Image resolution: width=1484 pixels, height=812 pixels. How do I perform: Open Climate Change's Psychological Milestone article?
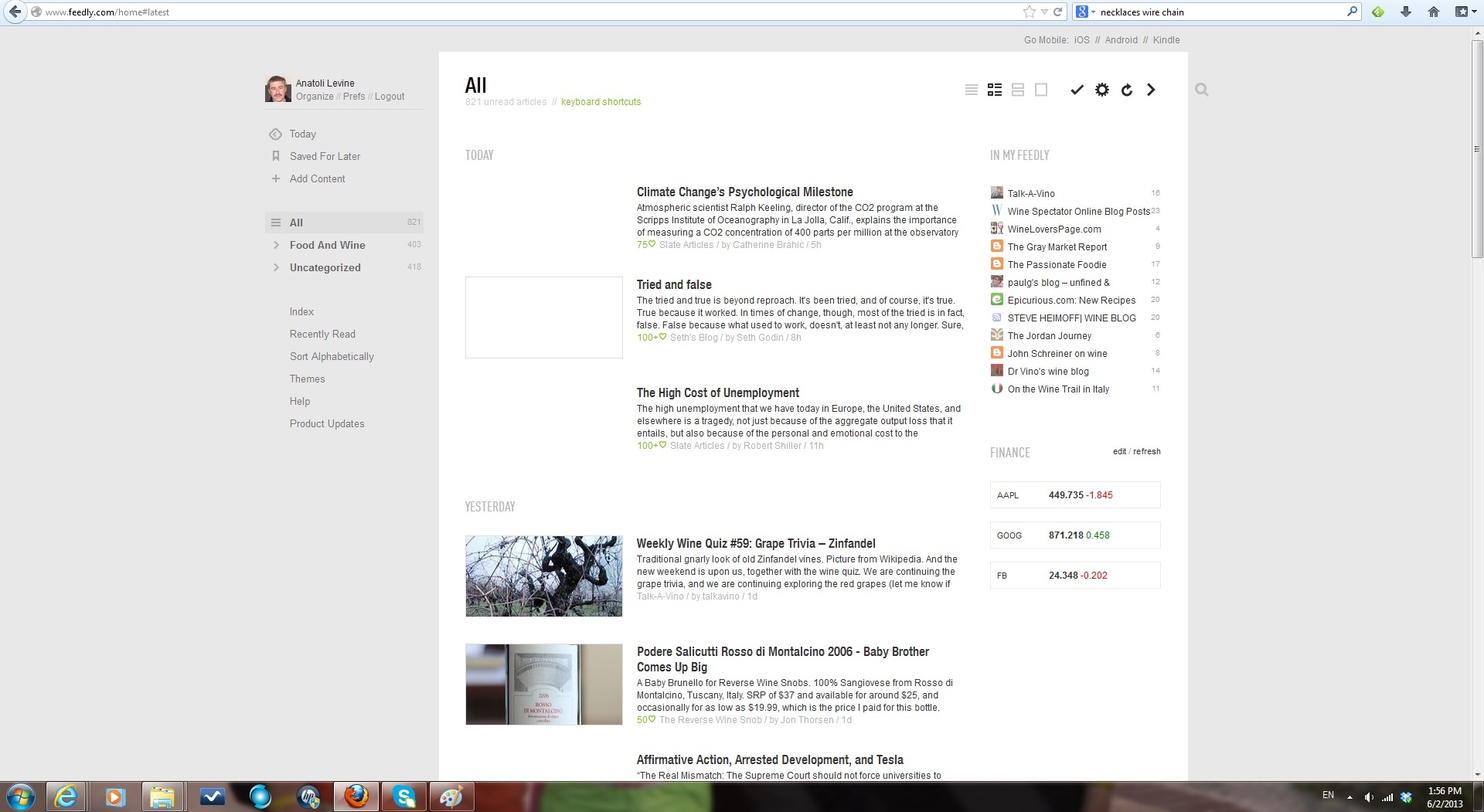(x=744, y=192)
